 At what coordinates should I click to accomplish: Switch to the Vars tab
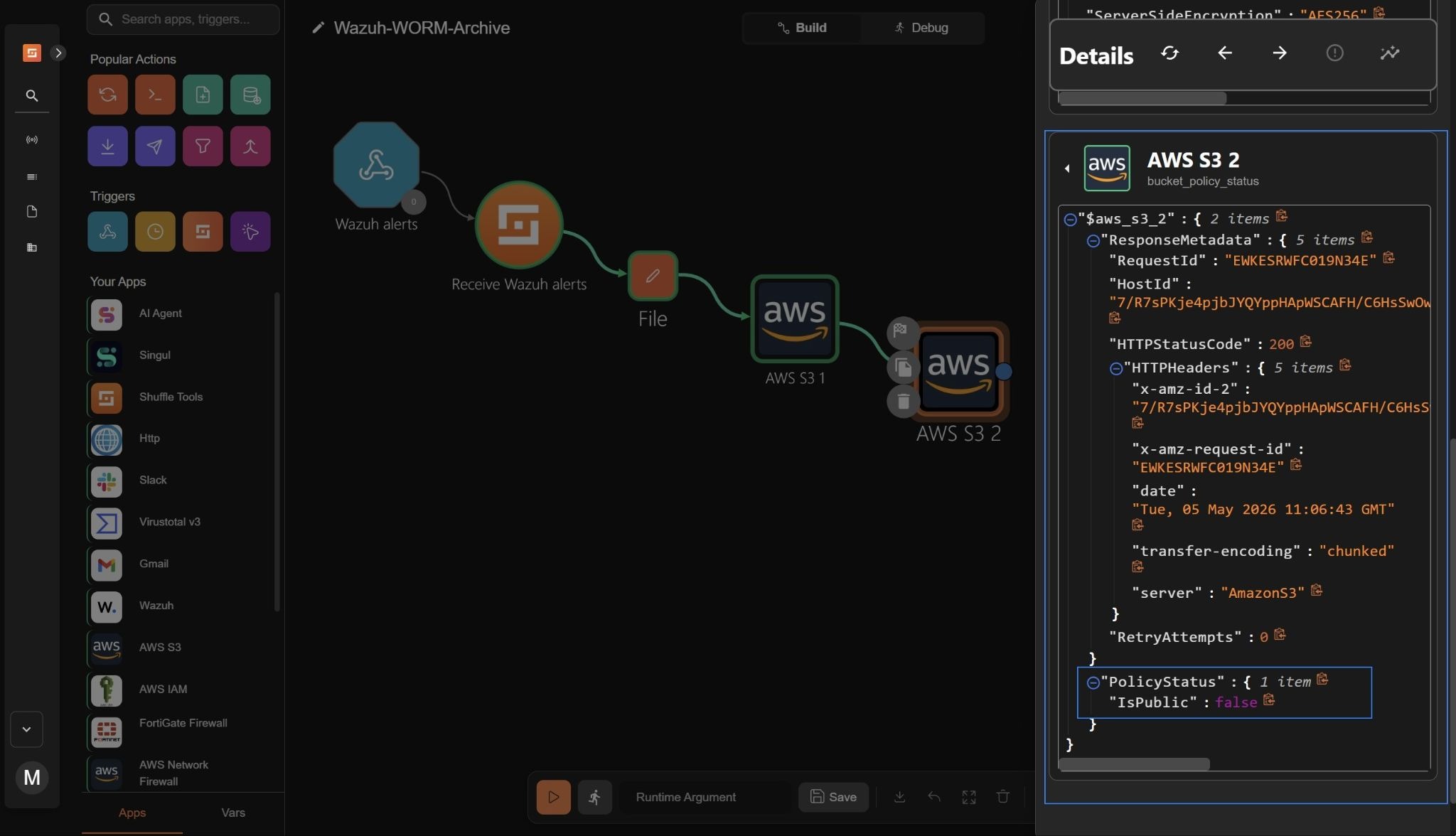coord(233,813)
